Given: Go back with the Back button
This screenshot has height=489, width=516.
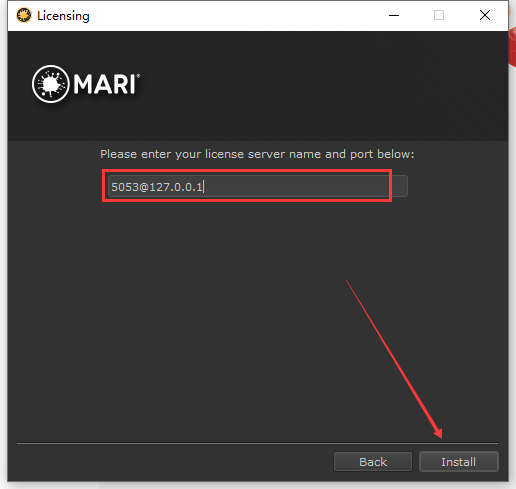Looking at the screenshot, I should tap(373, 462).
